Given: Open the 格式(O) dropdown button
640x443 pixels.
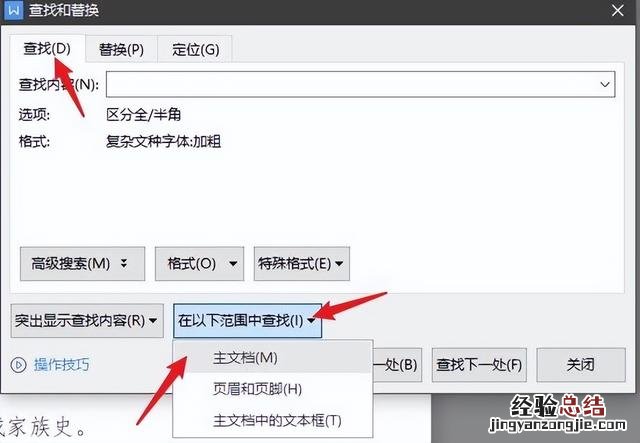Looking at the screenshot, I should pyautogui.click(x=199, y=264).
